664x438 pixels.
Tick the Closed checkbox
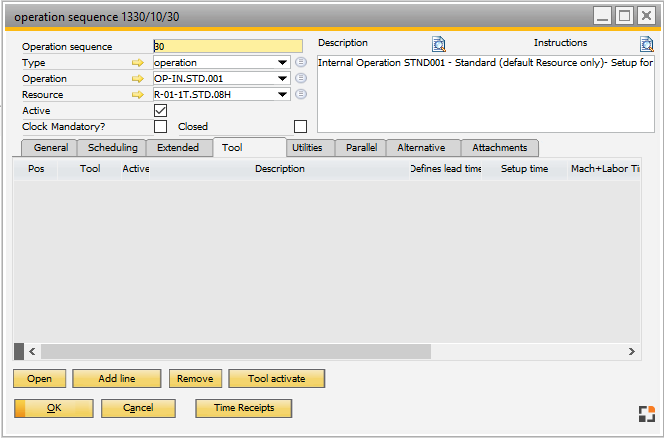coord(300,127)
